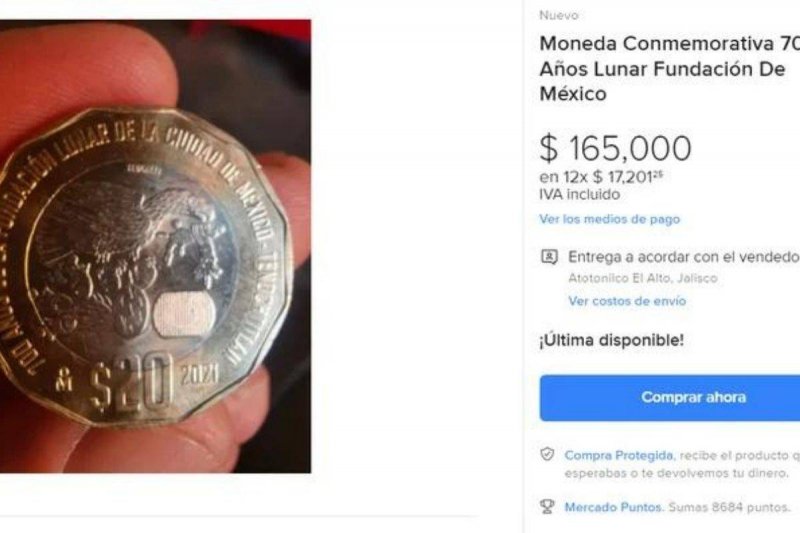Click the shield icon beside Compra Protegida

[547, 454]
